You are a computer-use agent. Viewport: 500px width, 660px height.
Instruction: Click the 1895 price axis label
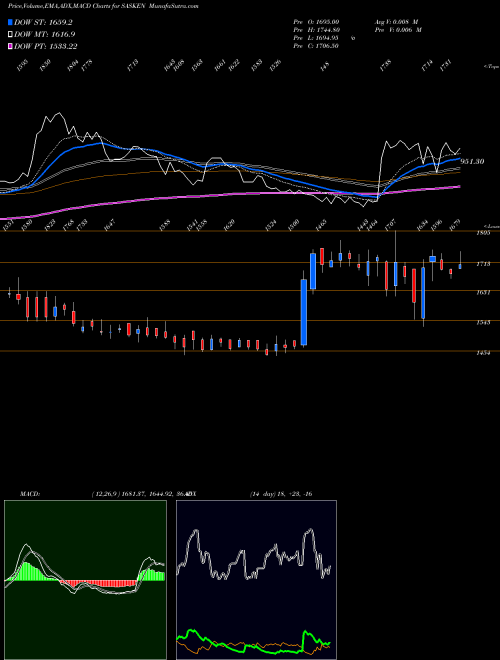pyautogui.click(x=483, y=233)
